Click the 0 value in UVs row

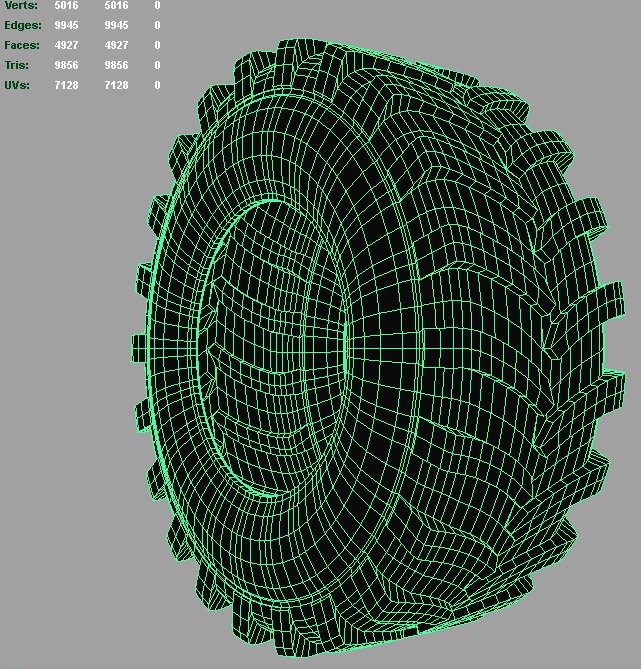pos(157,85)
